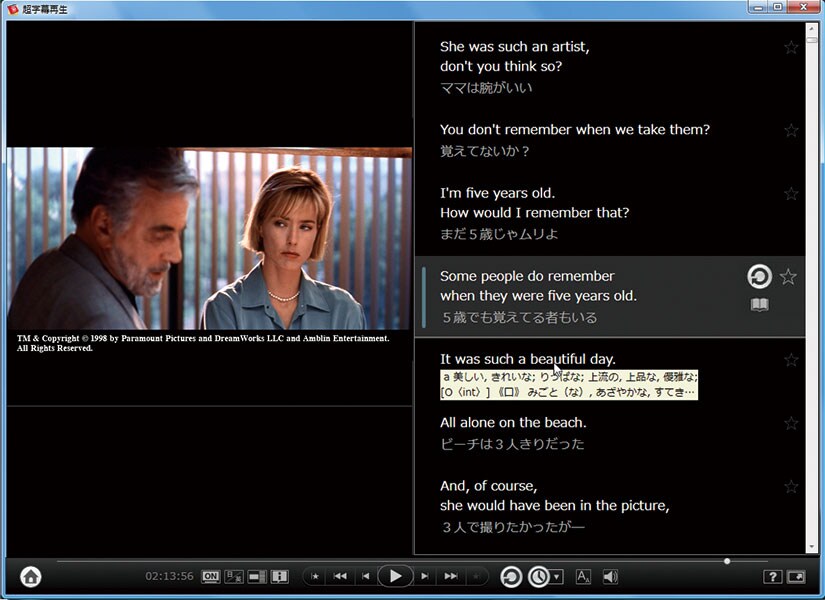Open the bilingual subtitle display icon
The height and width of the screenshot is (600, 825).
[234, 577]
